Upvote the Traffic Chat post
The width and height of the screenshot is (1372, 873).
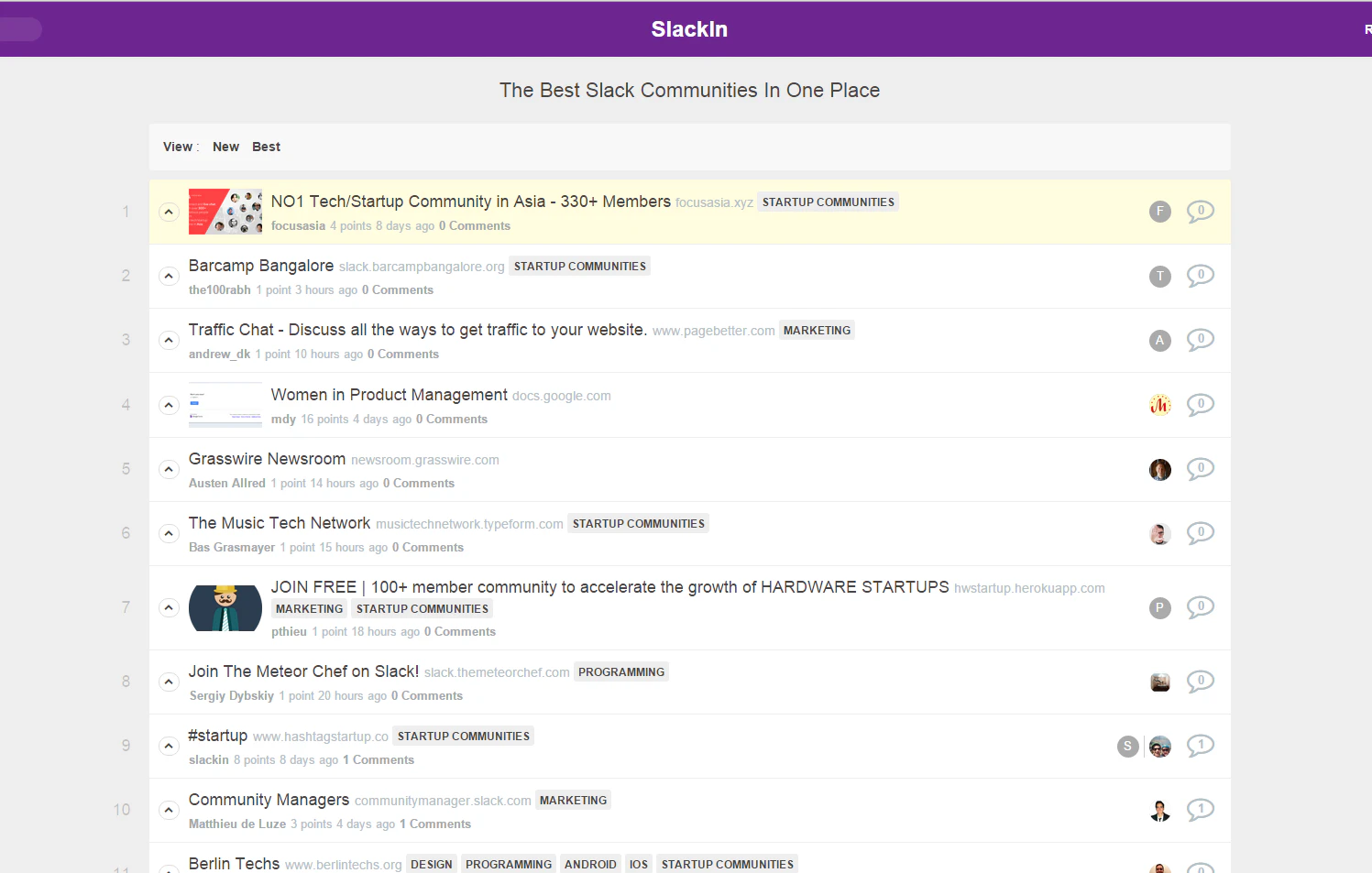[x=169, y=340]
